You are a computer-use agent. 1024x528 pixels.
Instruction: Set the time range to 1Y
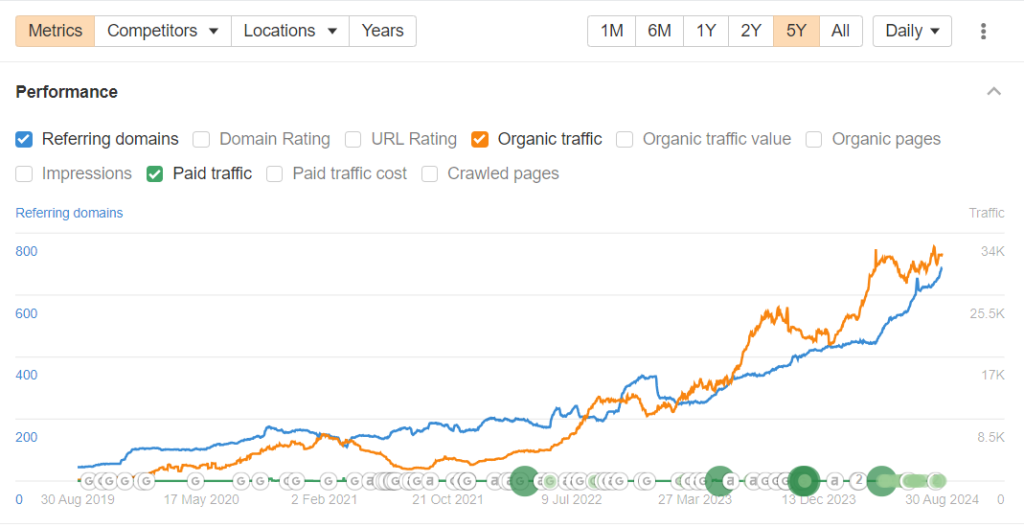(x=705, y=31)
